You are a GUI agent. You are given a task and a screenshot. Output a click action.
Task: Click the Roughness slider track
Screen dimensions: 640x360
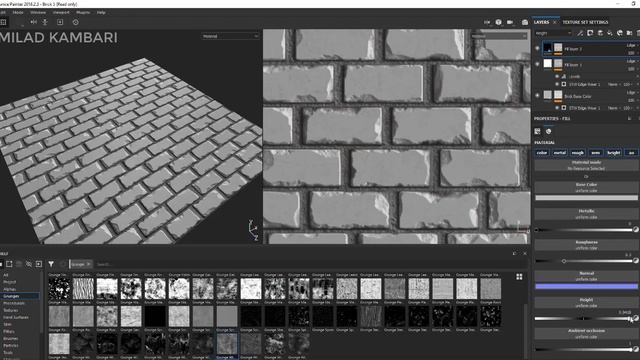(x=584, y=261)
